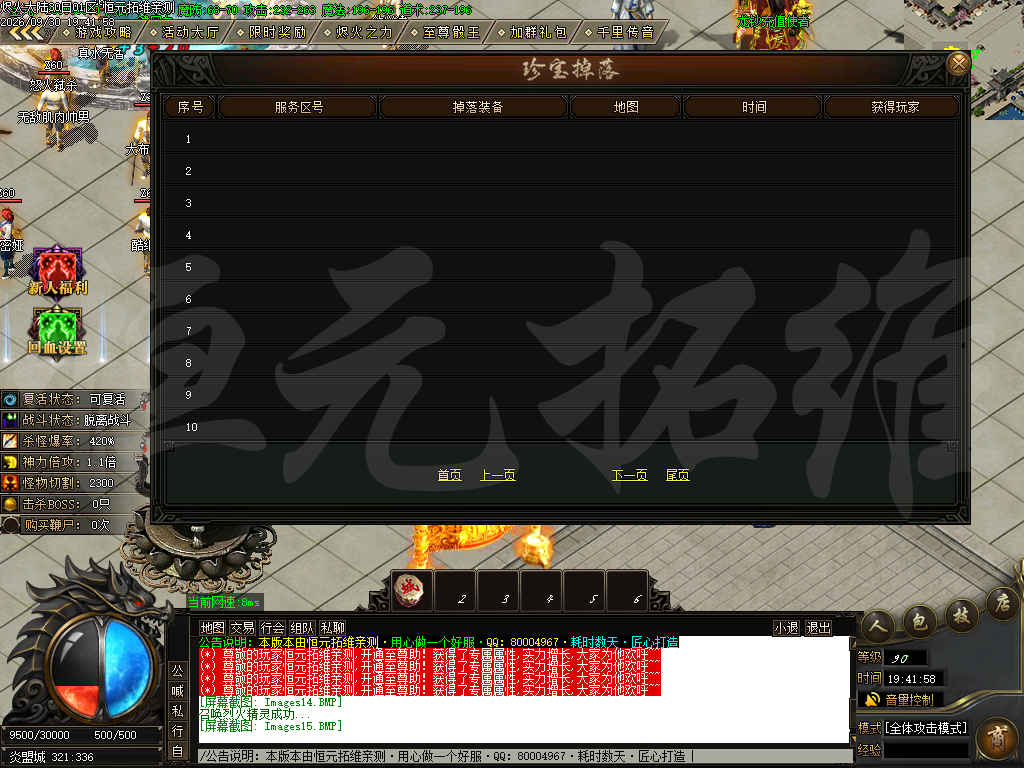Go to 首页 first page
This screenshot has height=768, width=1024.
tap(449, 475)
